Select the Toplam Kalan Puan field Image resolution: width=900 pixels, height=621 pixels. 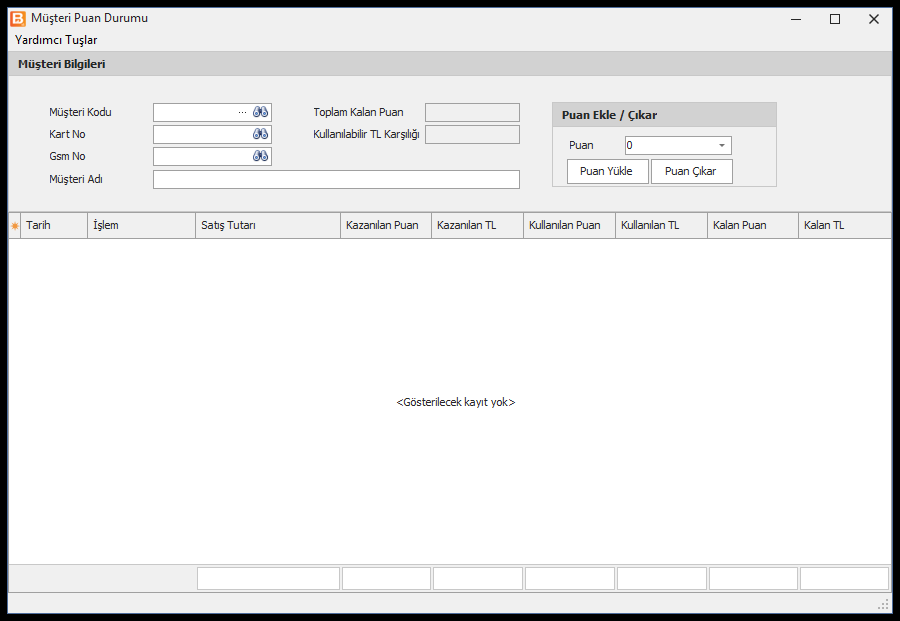472,112
